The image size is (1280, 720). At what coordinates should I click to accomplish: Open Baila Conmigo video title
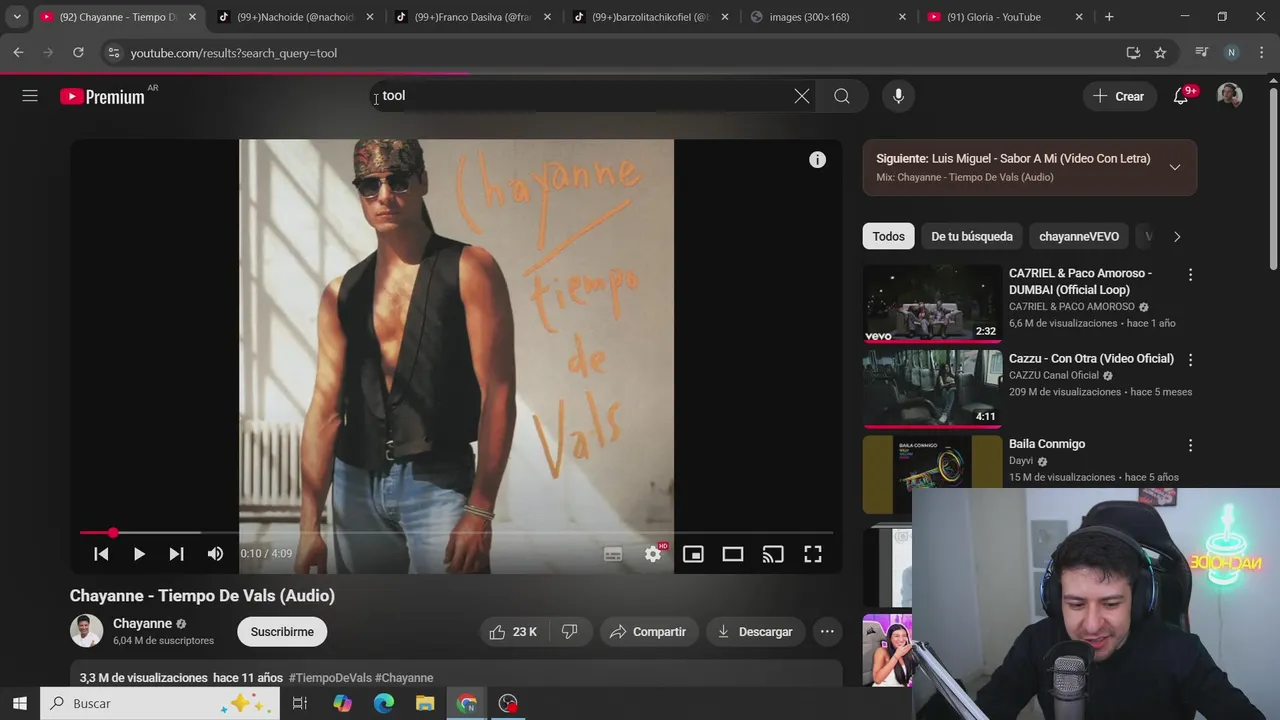coord(1047,444)
